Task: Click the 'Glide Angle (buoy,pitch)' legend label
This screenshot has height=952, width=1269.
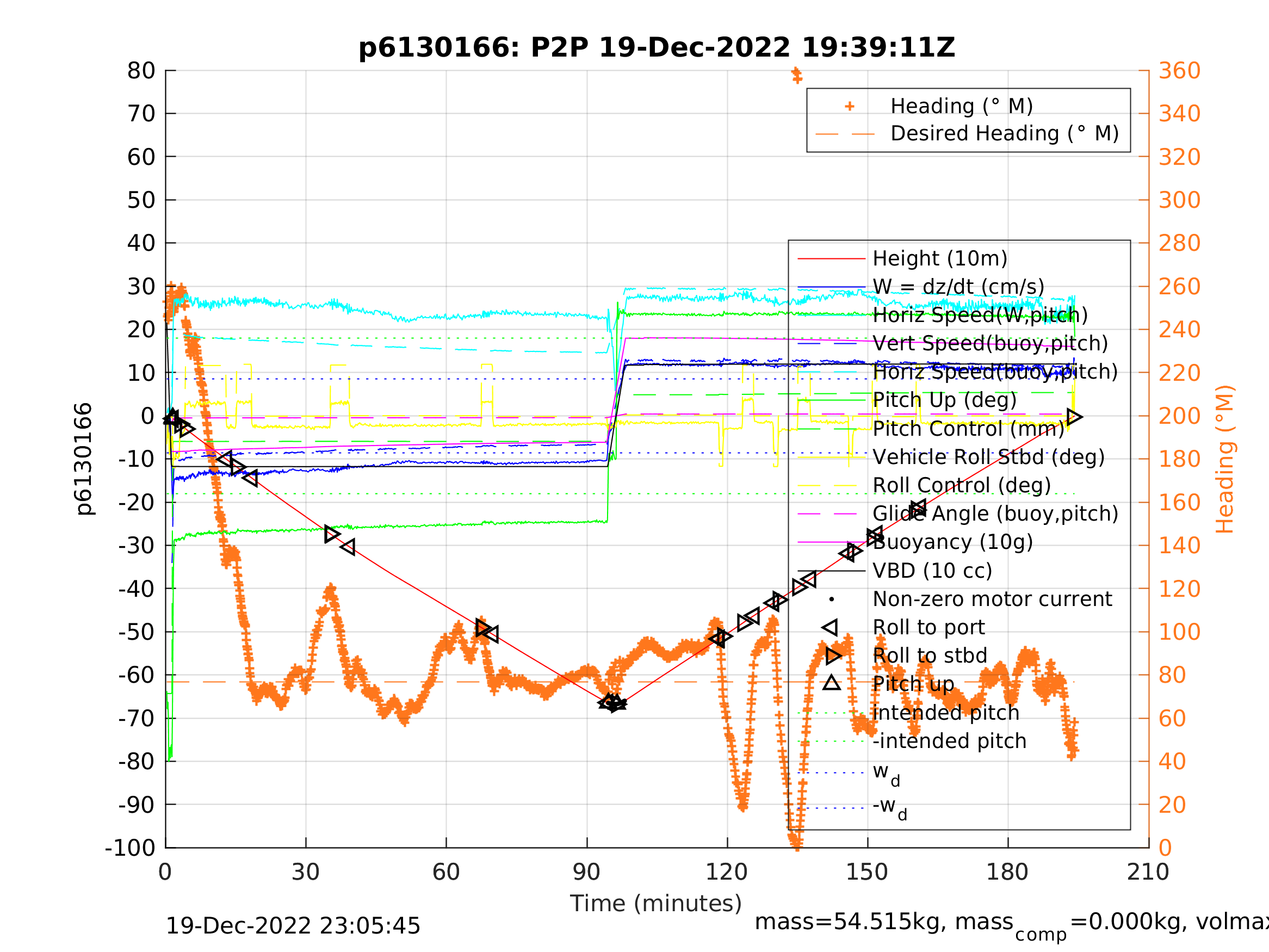Action: [995, 514]
